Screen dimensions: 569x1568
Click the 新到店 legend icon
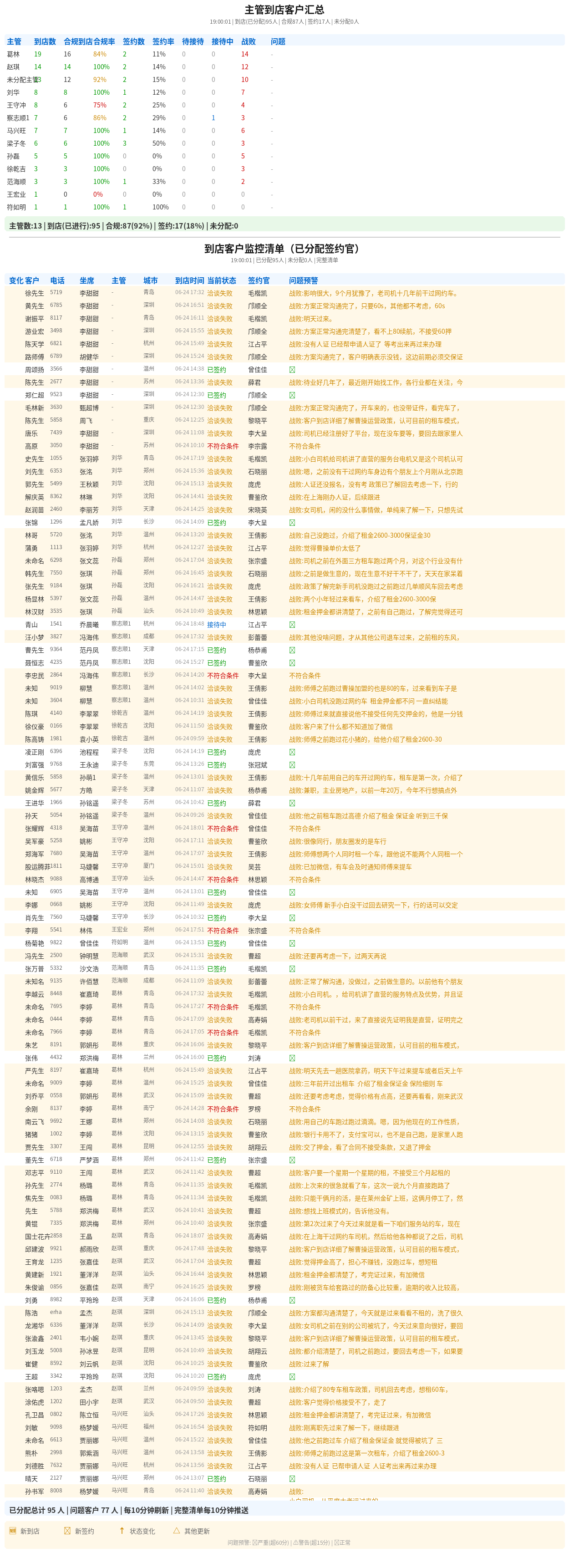[13, 1530]
